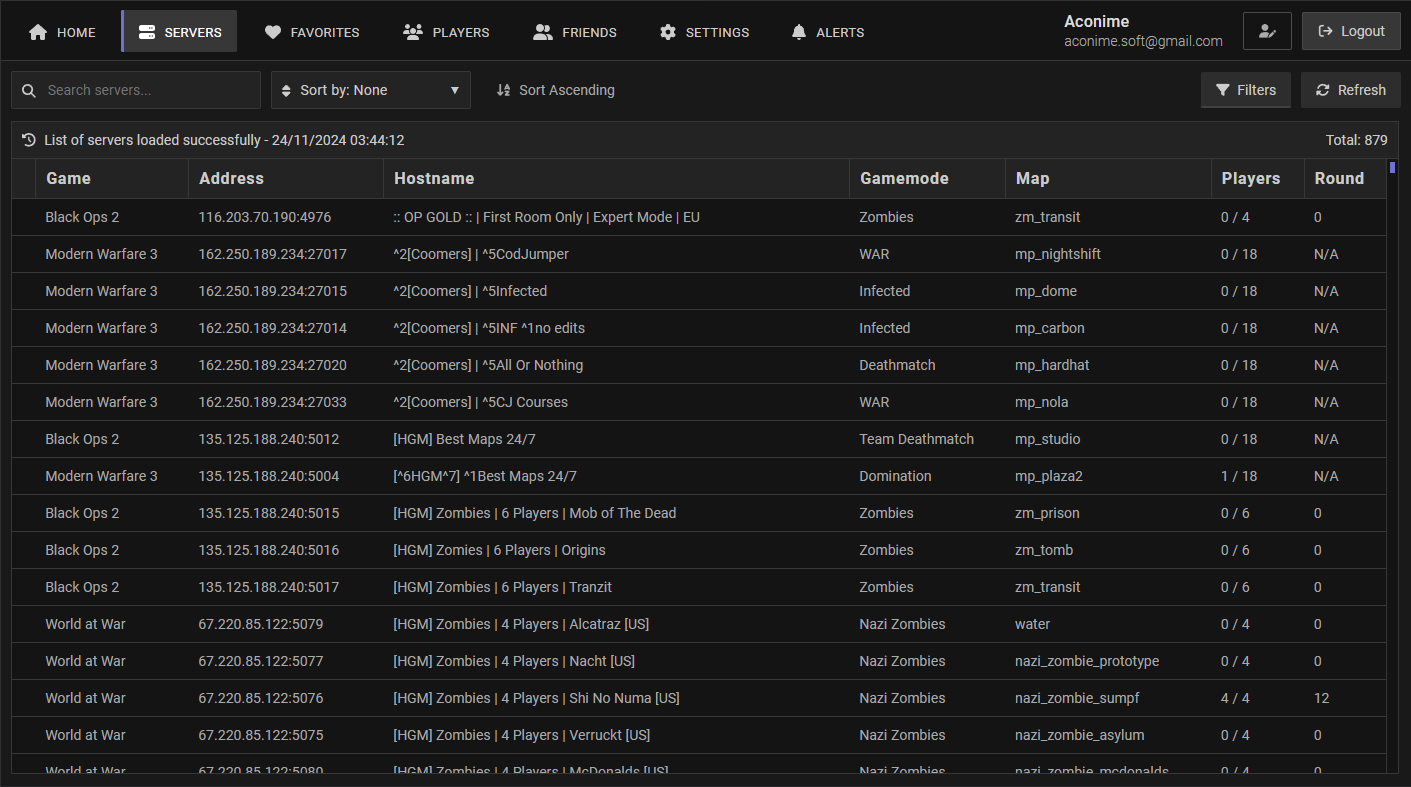Click the Friends people icon
Screen dimensions: 1411x787
point(543,32)
